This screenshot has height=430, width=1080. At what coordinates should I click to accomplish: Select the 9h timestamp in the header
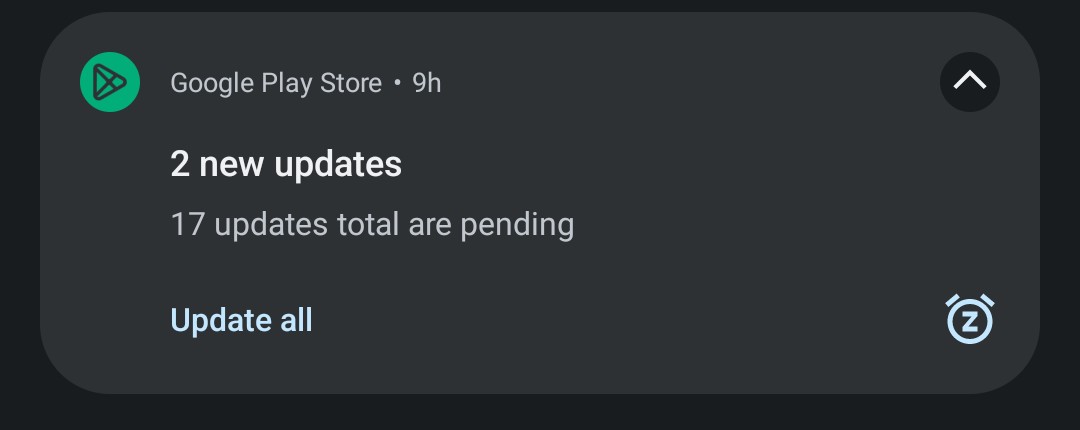coord(426,83)
